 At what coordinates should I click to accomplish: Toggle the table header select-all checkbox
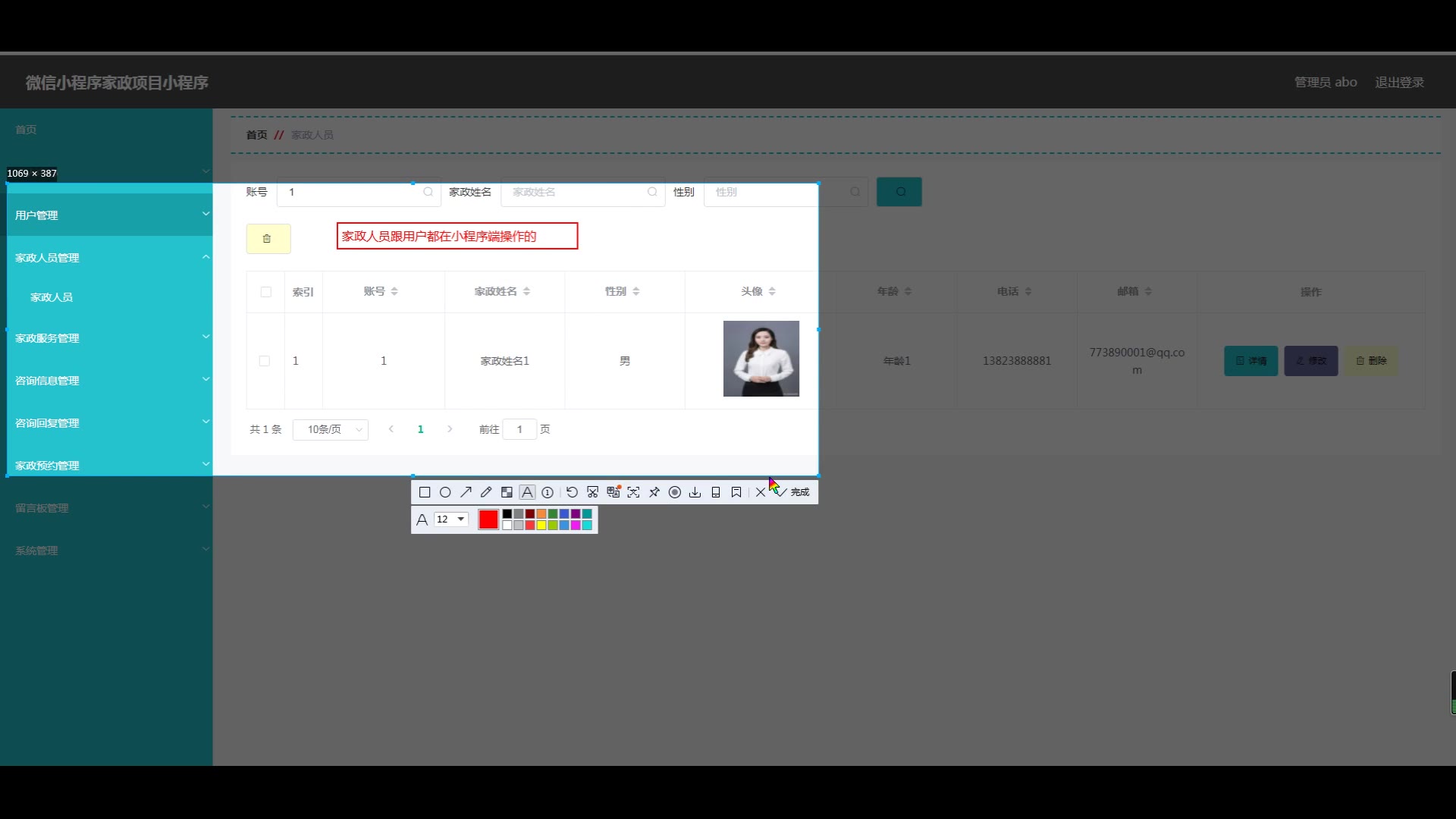coord(266,292)
